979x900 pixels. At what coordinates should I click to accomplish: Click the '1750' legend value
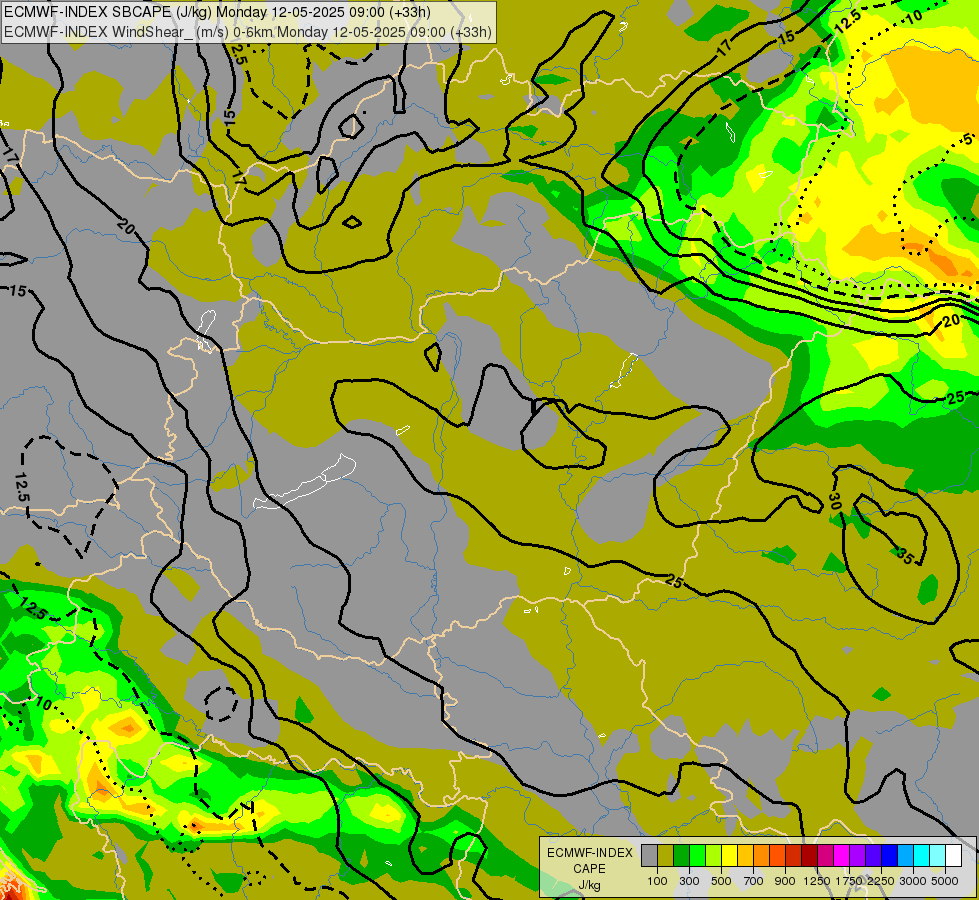849,881
